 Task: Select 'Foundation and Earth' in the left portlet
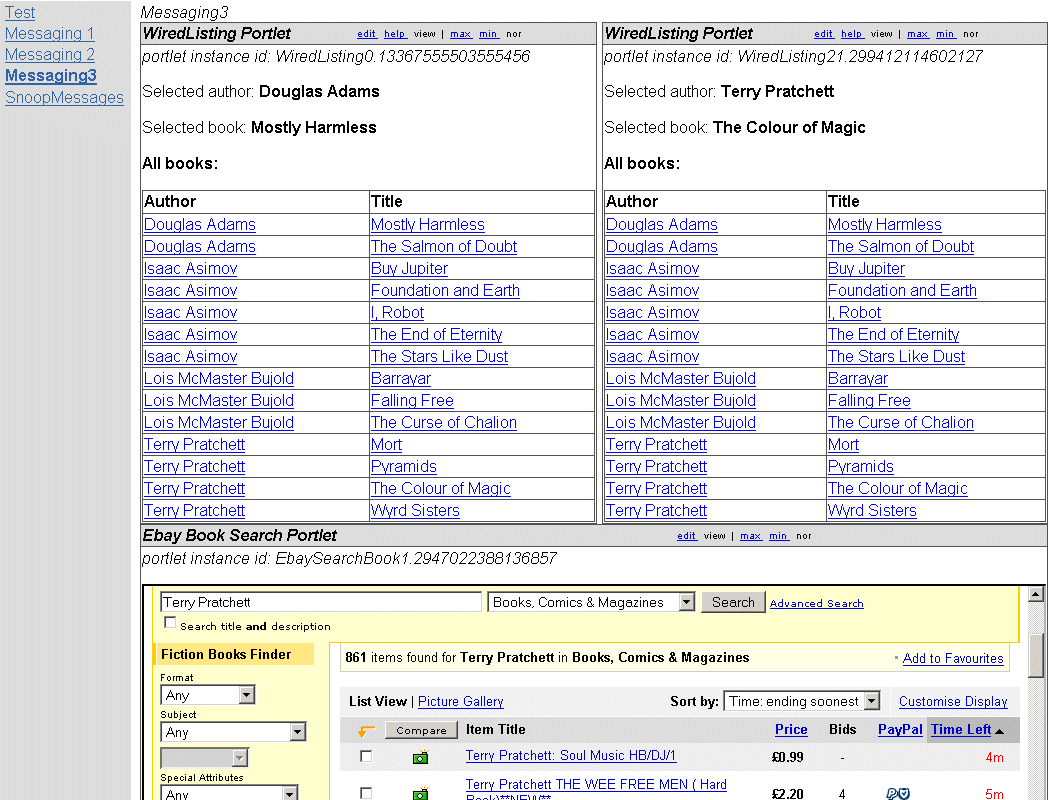click(445, 290)
